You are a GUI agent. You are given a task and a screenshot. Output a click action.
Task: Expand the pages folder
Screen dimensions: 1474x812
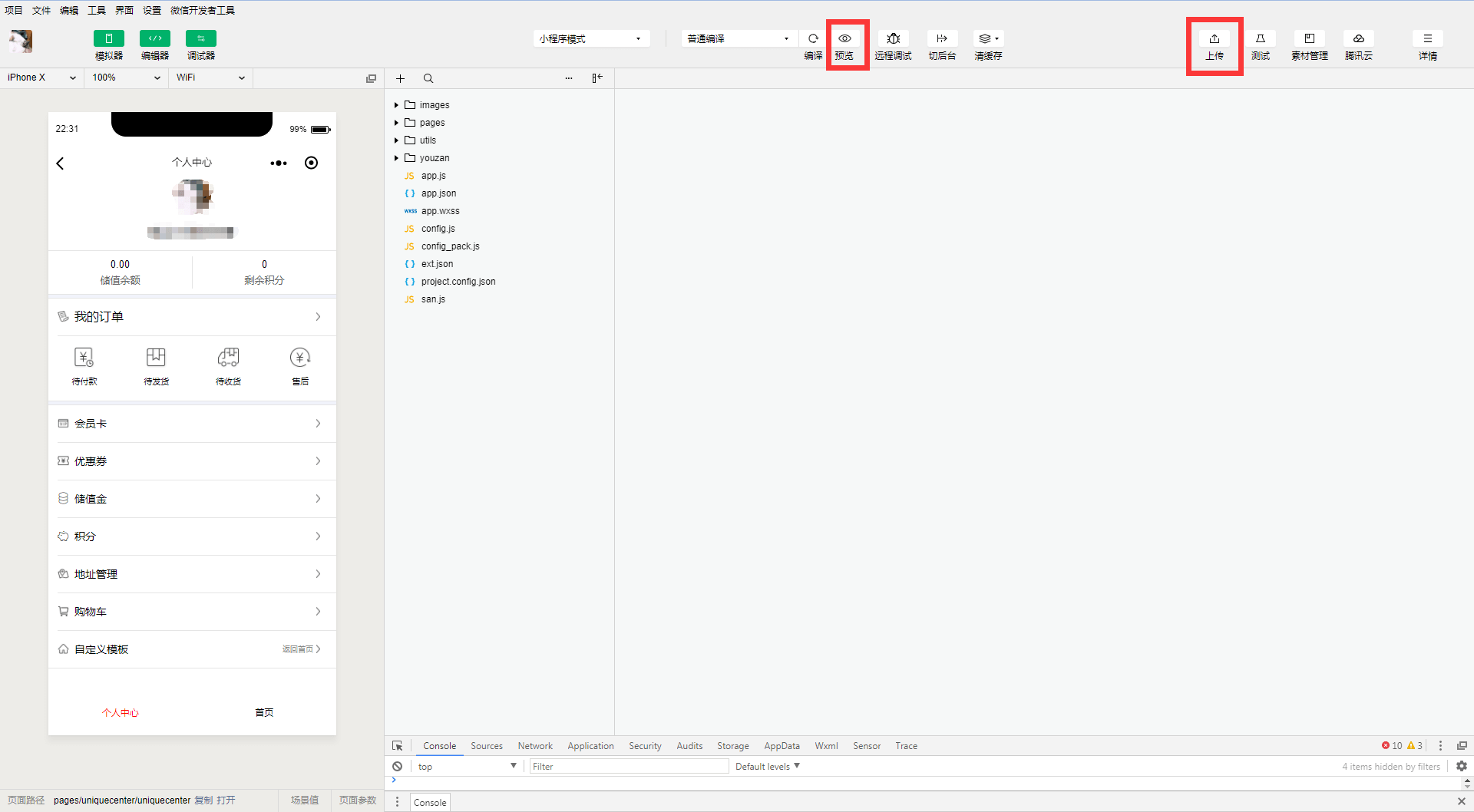(x=431, y=123)
